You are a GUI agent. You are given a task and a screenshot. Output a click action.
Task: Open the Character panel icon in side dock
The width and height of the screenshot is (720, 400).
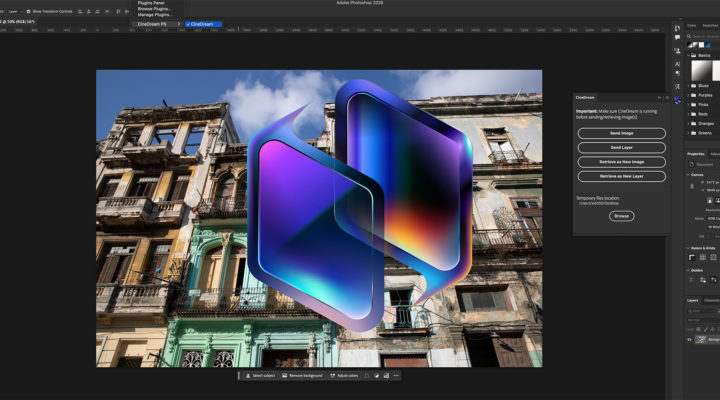[677, 64]
